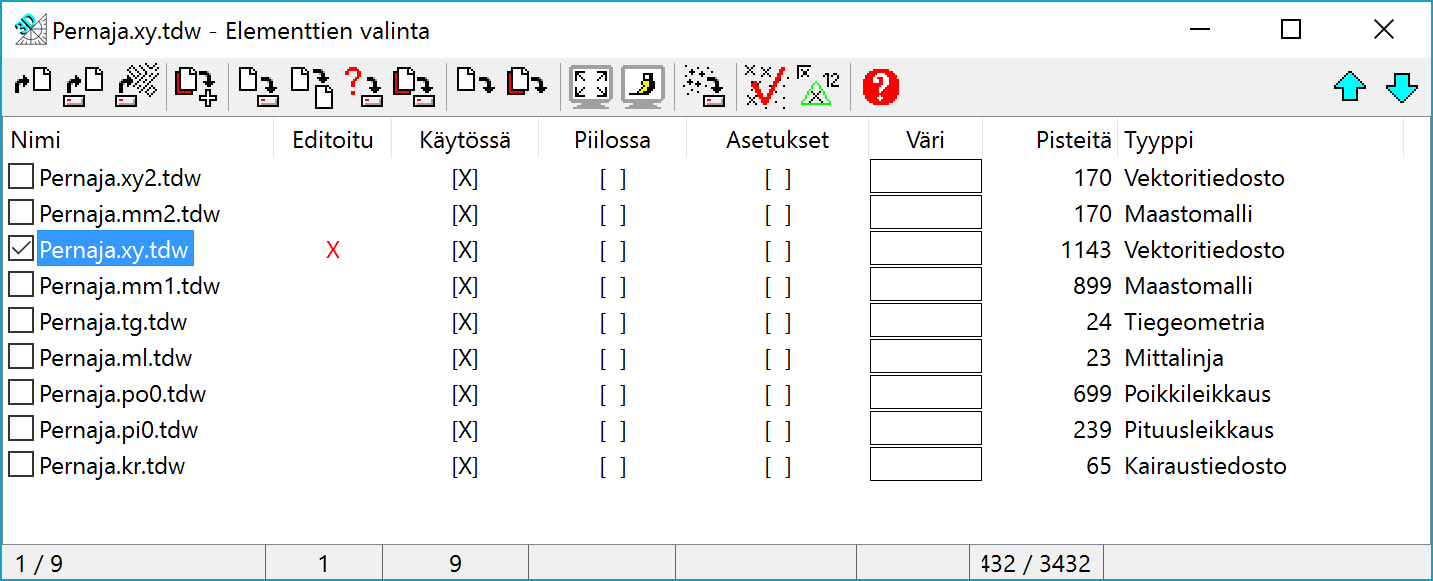Click the red checkmark toolbar icon
This screenshot has width=1433, height=581.
click(767, 86)
